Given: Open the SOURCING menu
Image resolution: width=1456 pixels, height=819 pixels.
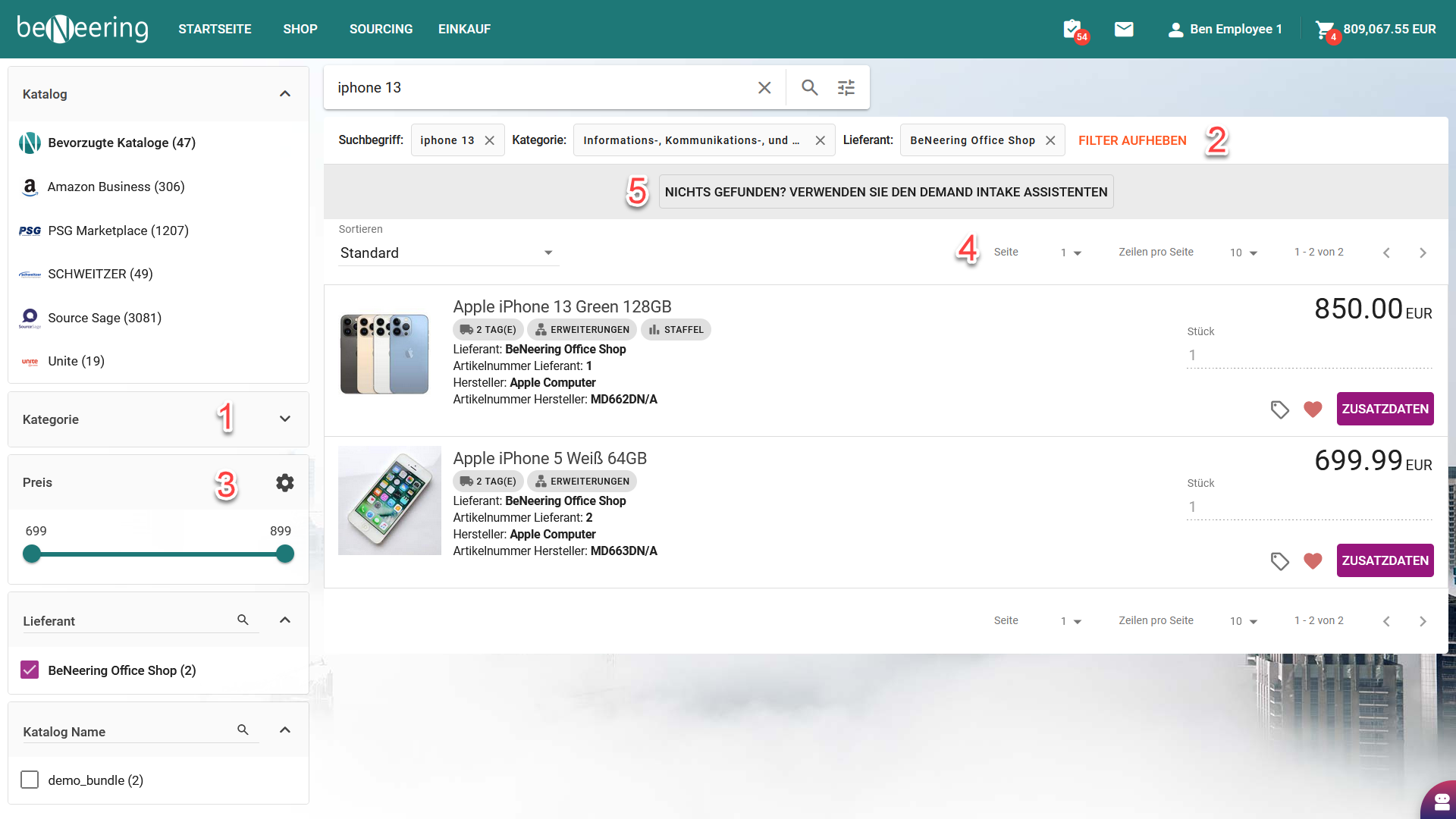Looking at the screenshot, I should click(x=381, y=30).
